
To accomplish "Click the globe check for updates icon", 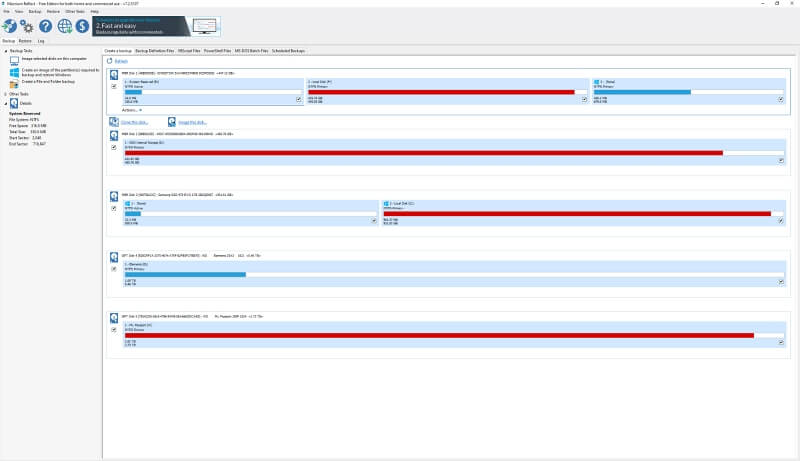I will [64, 26].
